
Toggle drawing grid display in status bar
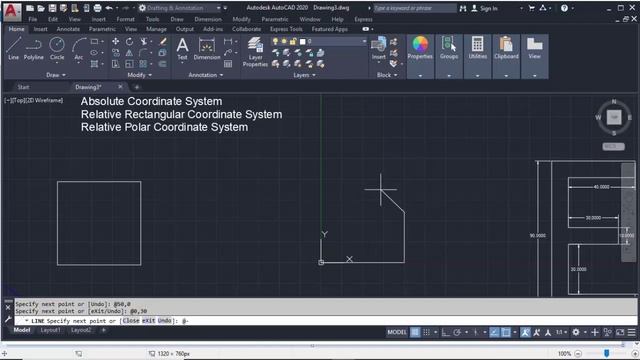click(415, 332)
